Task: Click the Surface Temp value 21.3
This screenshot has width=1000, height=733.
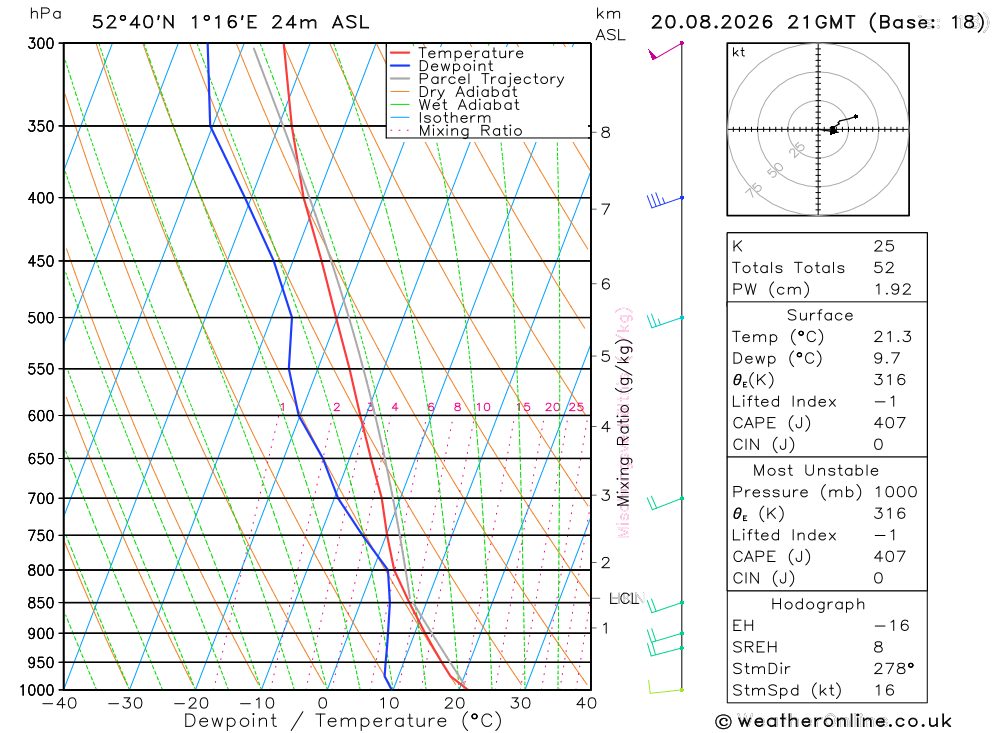Action: (x=893, y=337)
